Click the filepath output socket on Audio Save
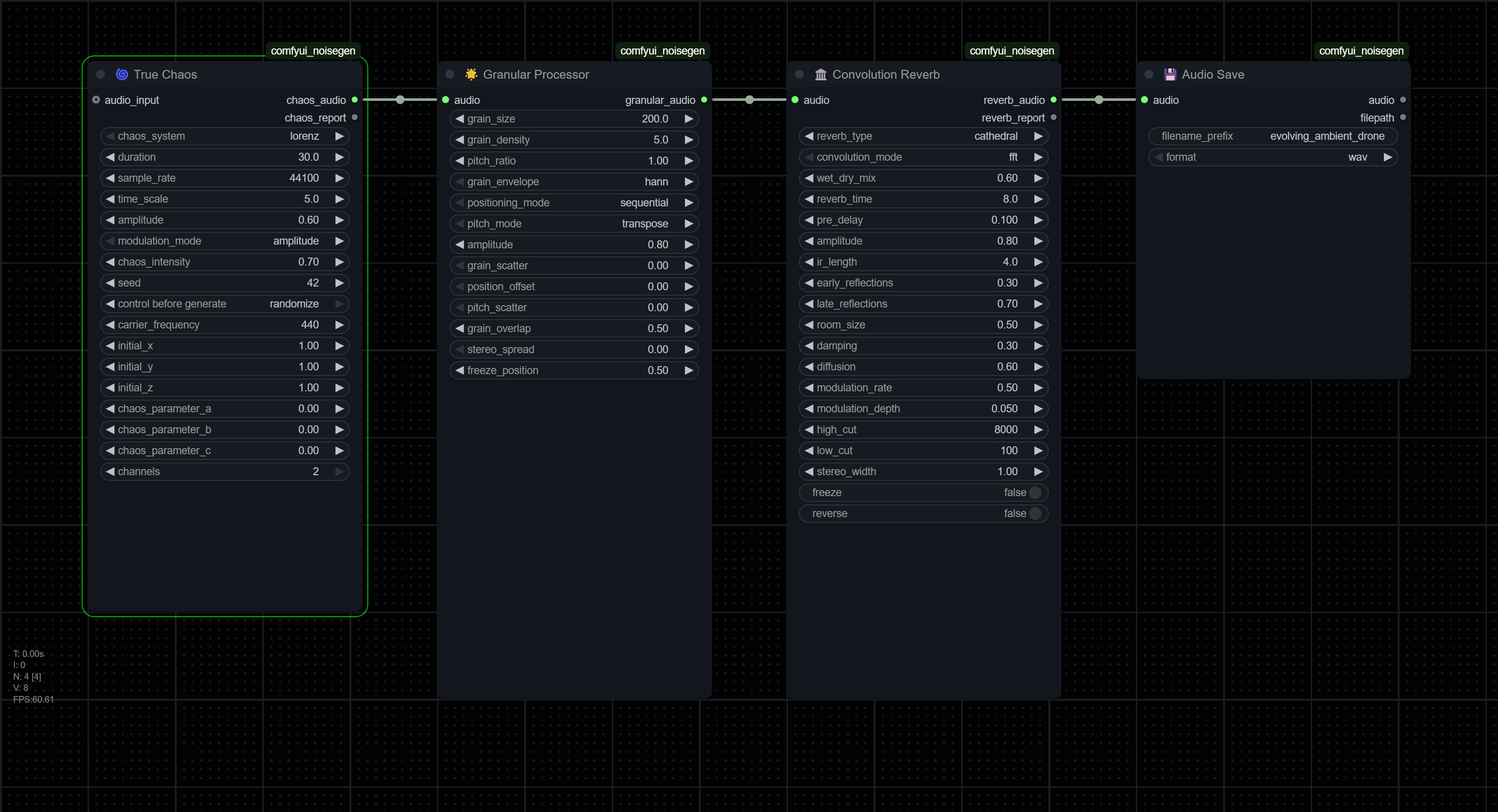The image size is (1498, 812). [1402, 118]
